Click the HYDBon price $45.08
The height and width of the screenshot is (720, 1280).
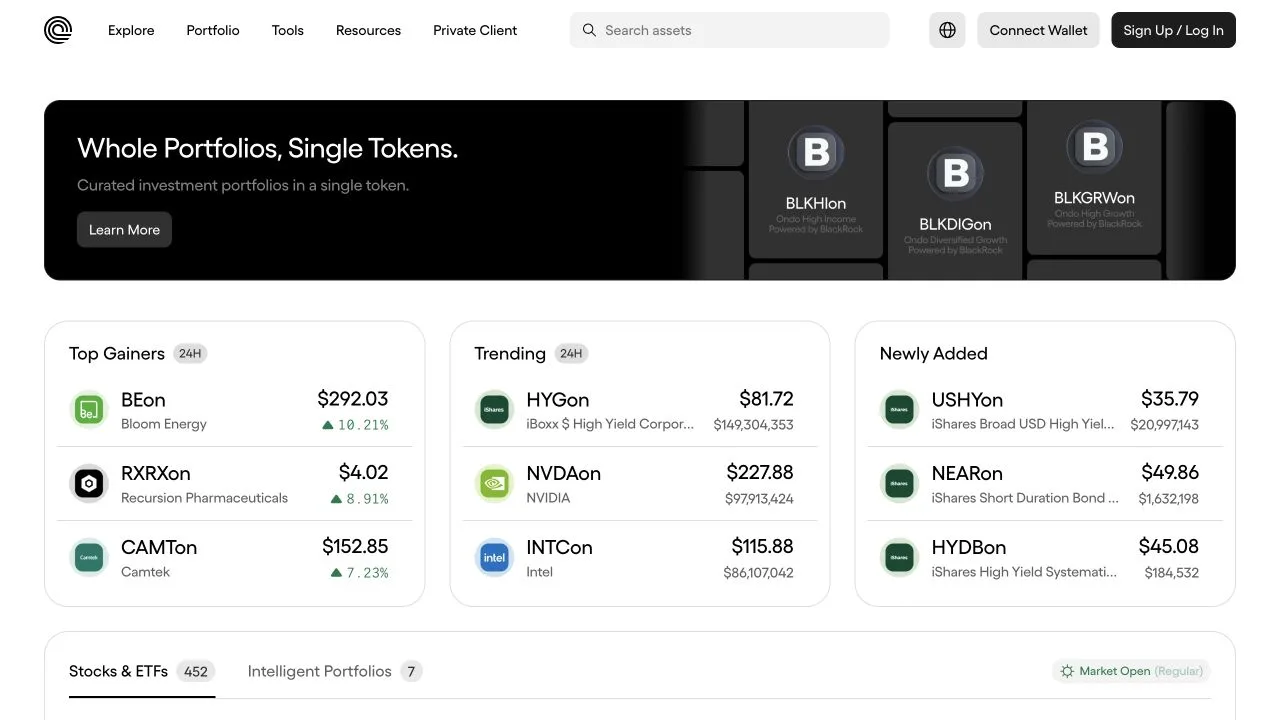point(1169,547)
